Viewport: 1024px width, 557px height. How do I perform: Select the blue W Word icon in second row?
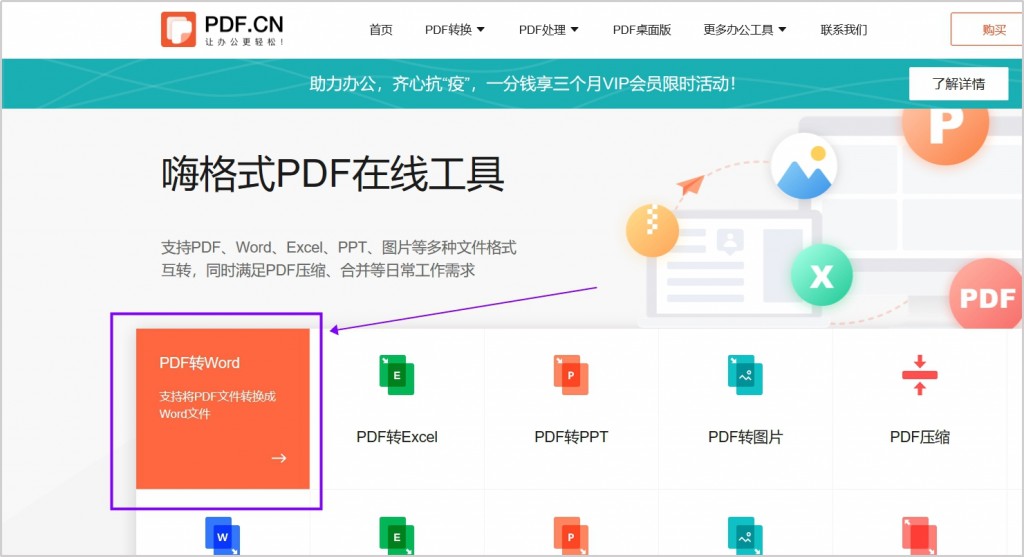coord(223,536)
